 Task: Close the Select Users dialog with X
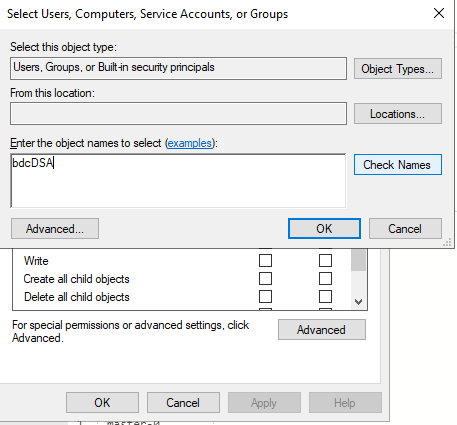pyautogui.click(x=439, y=13)
